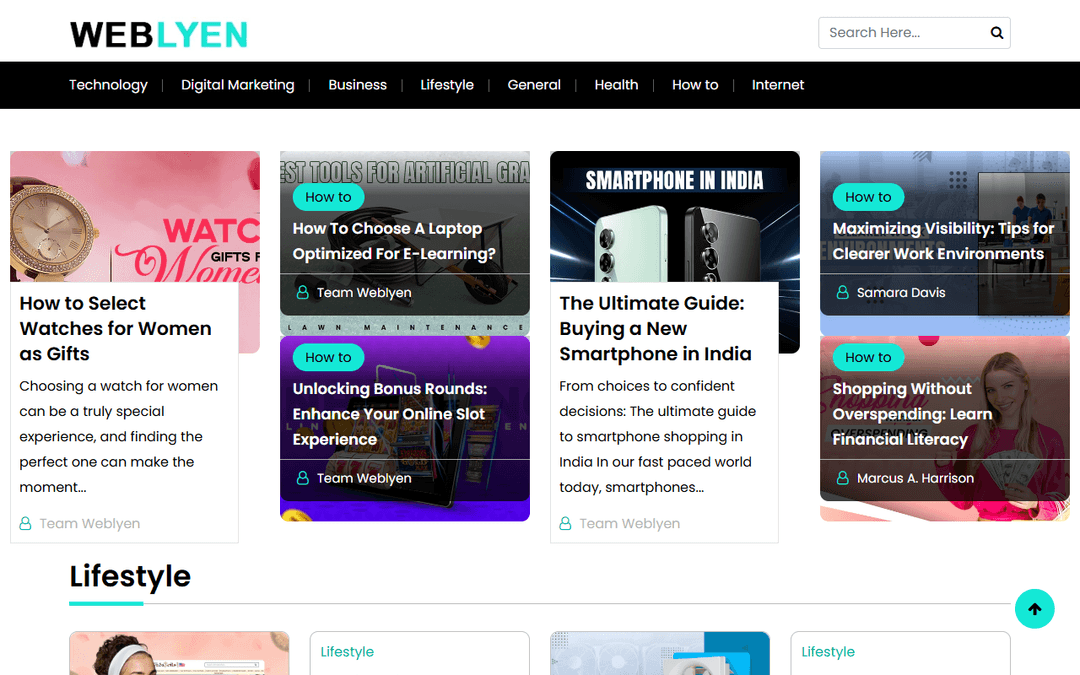This screenshot has height=675, width=1080.
Task: Click How to tag on laptop article
Action: tap(329, 197)
